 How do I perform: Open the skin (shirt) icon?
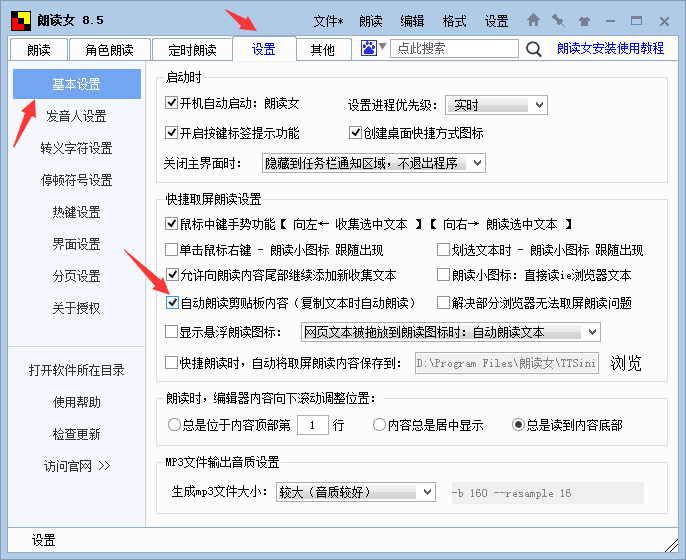584,21
